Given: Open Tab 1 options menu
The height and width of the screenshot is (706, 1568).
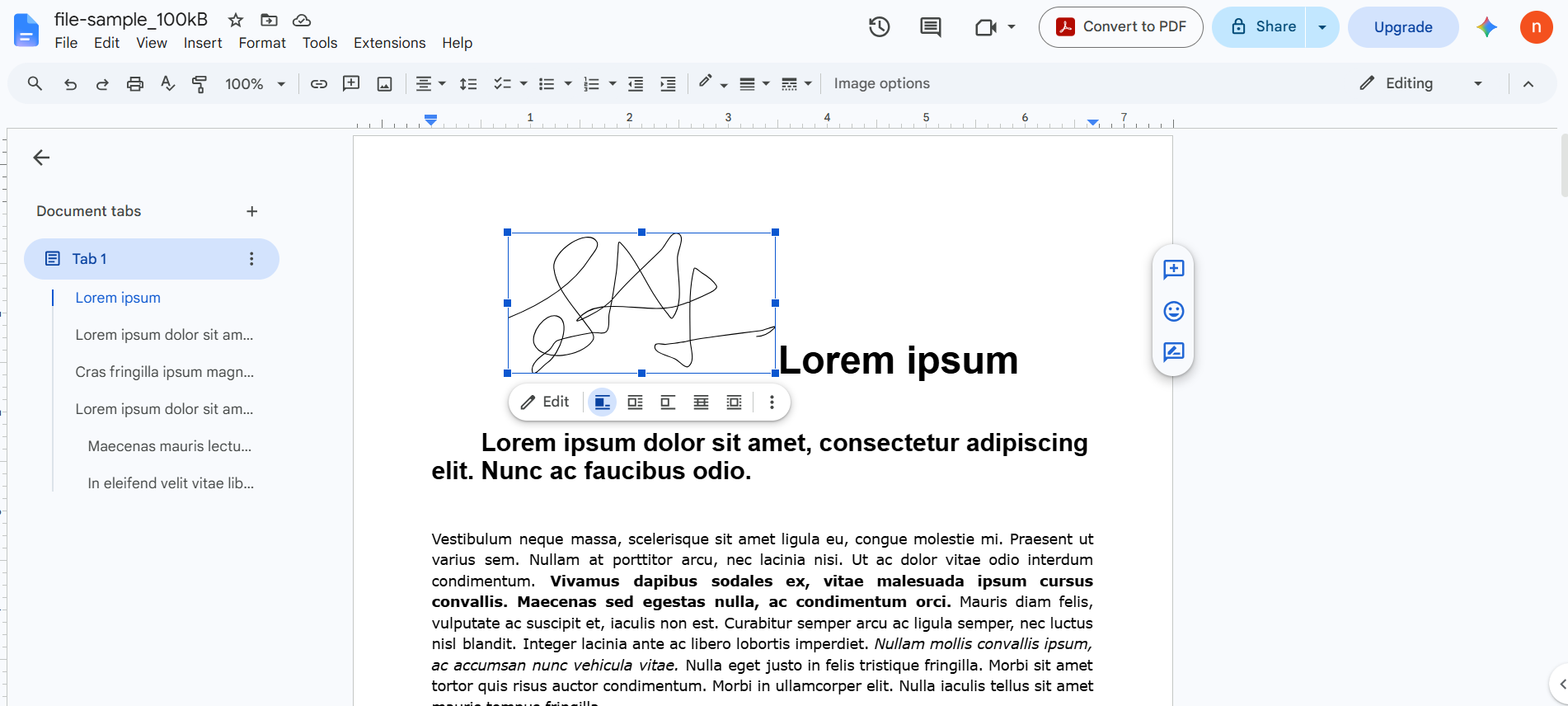Looking at the screenshot, I should click(251, 259).
